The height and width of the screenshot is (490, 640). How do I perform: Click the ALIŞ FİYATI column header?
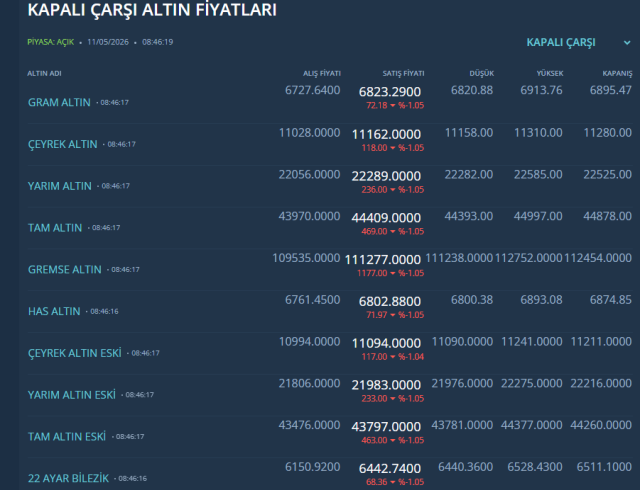pos(322,74)
